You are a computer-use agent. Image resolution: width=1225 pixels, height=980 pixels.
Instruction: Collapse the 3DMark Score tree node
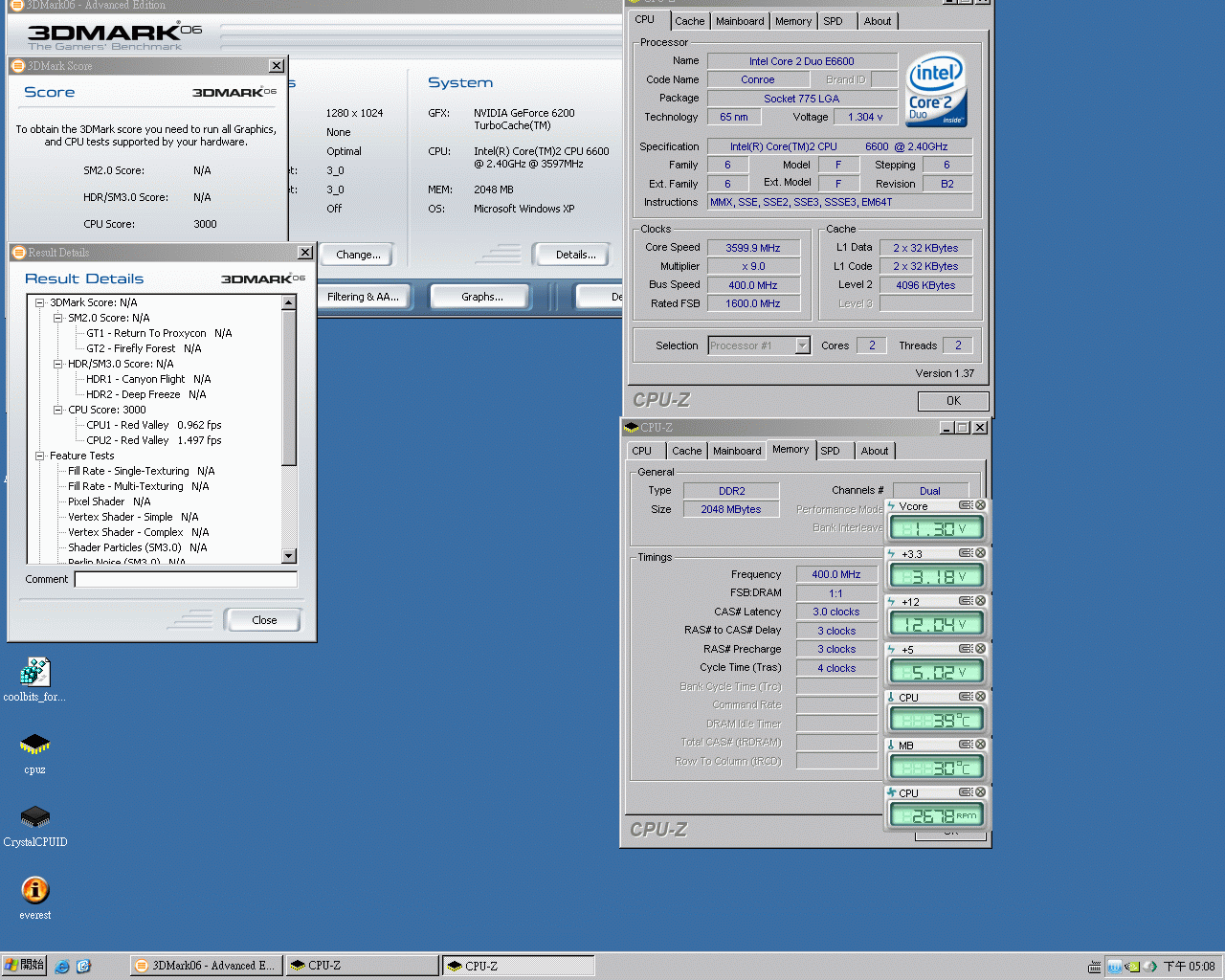(40, 302)
